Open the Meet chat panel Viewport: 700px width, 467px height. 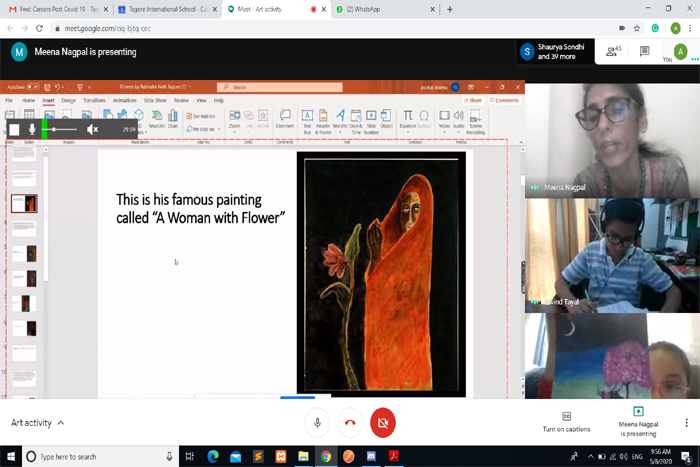pyautogui.click(x=644, y=51)
